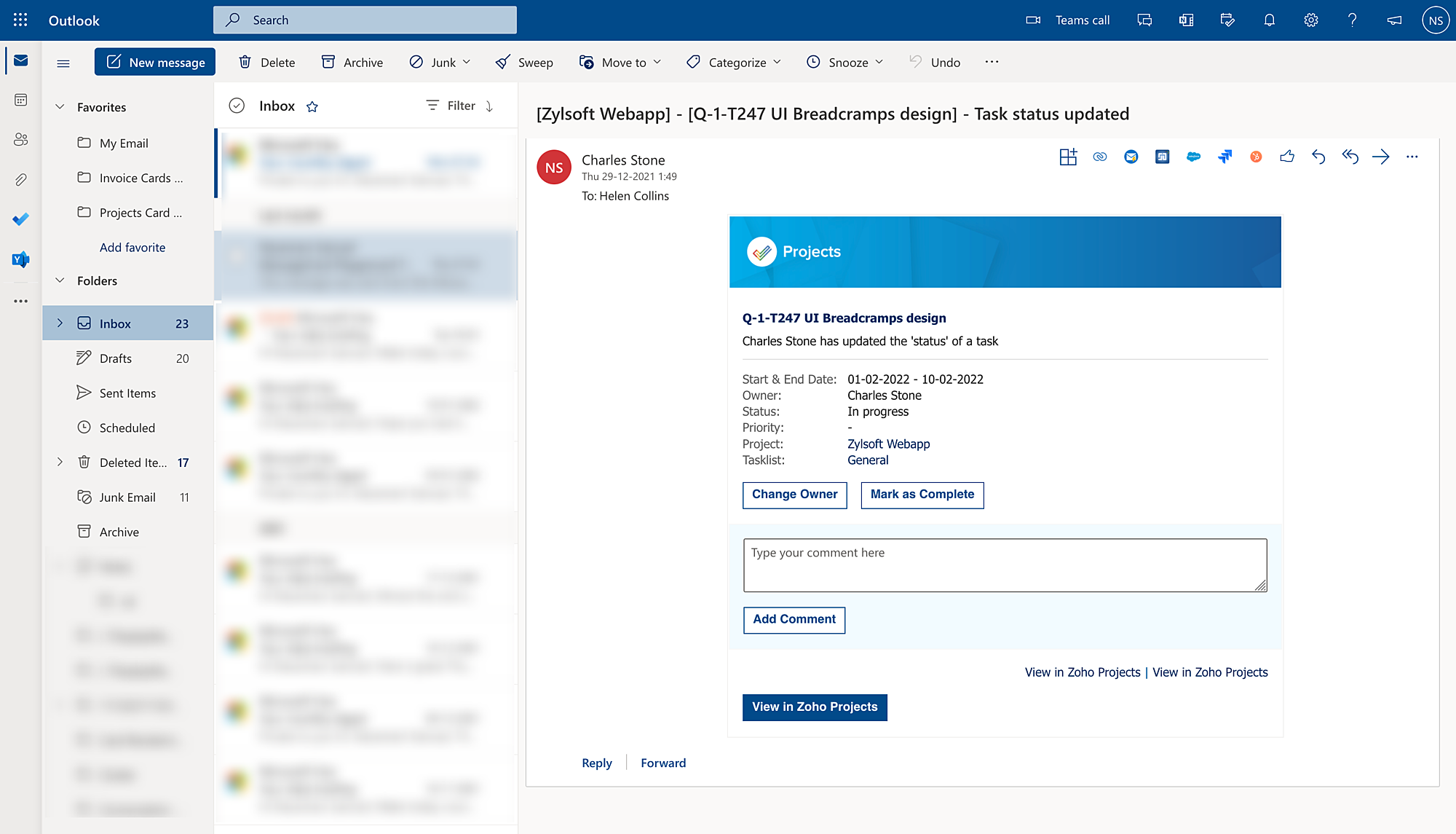
Task: Collapse the Folders section
Action: (x=60, y=280)
